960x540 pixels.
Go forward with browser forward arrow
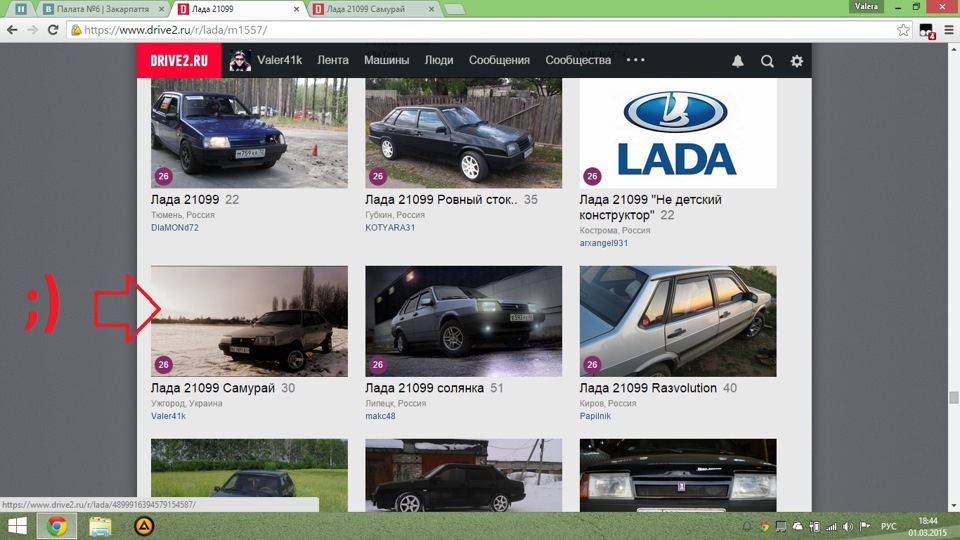[32, 29]
